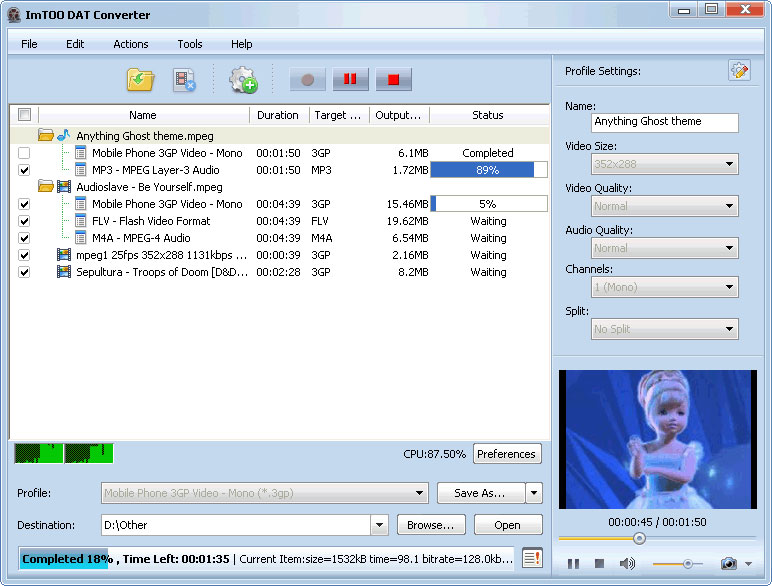Click the add profile gear icon

coord(243,80)
